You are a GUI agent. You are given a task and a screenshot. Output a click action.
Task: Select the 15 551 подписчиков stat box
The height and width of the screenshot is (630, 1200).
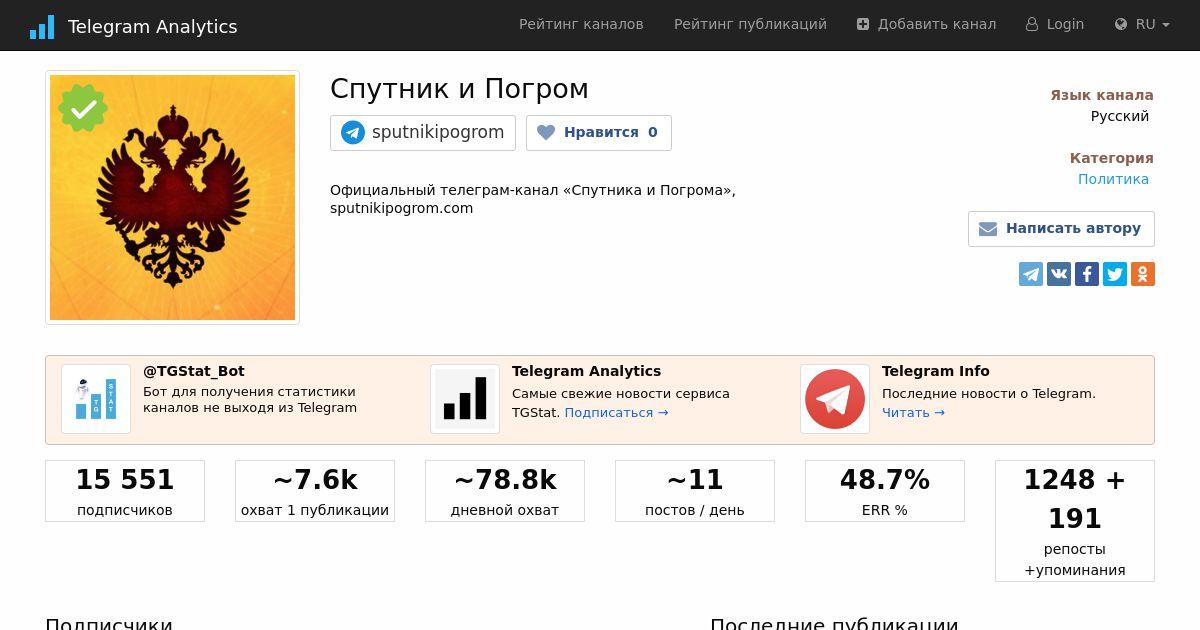pyautogui.click(x=125, y=491)
